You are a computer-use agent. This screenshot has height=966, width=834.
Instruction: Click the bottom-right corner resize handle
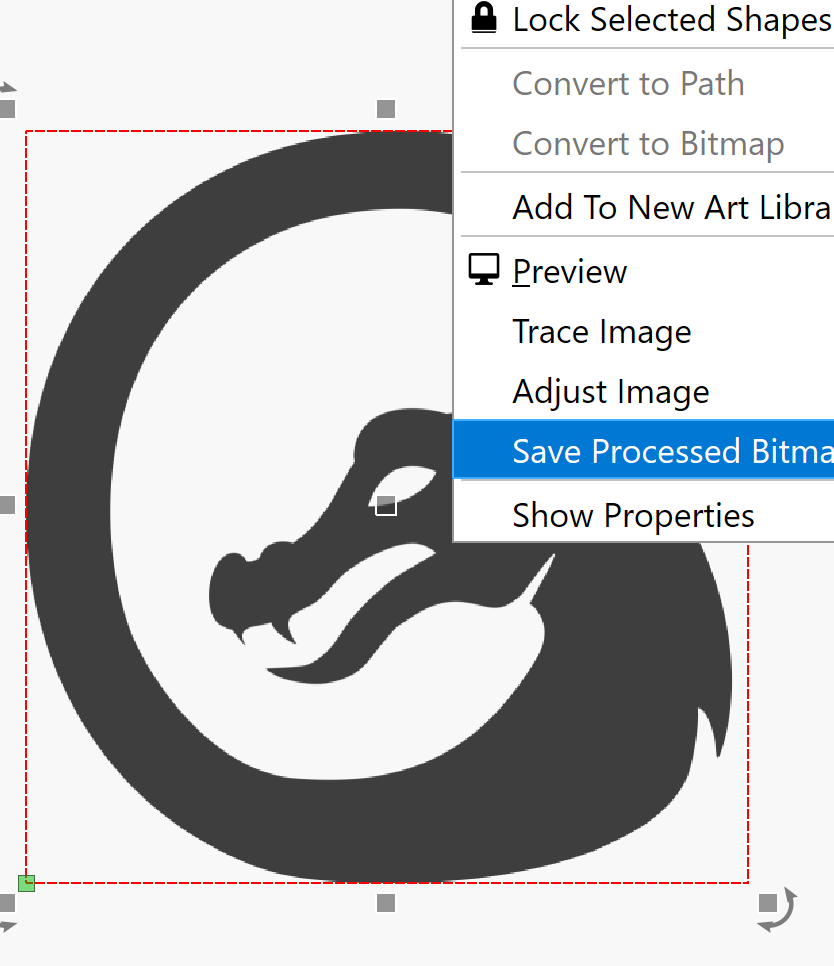(x=767, y=903)
